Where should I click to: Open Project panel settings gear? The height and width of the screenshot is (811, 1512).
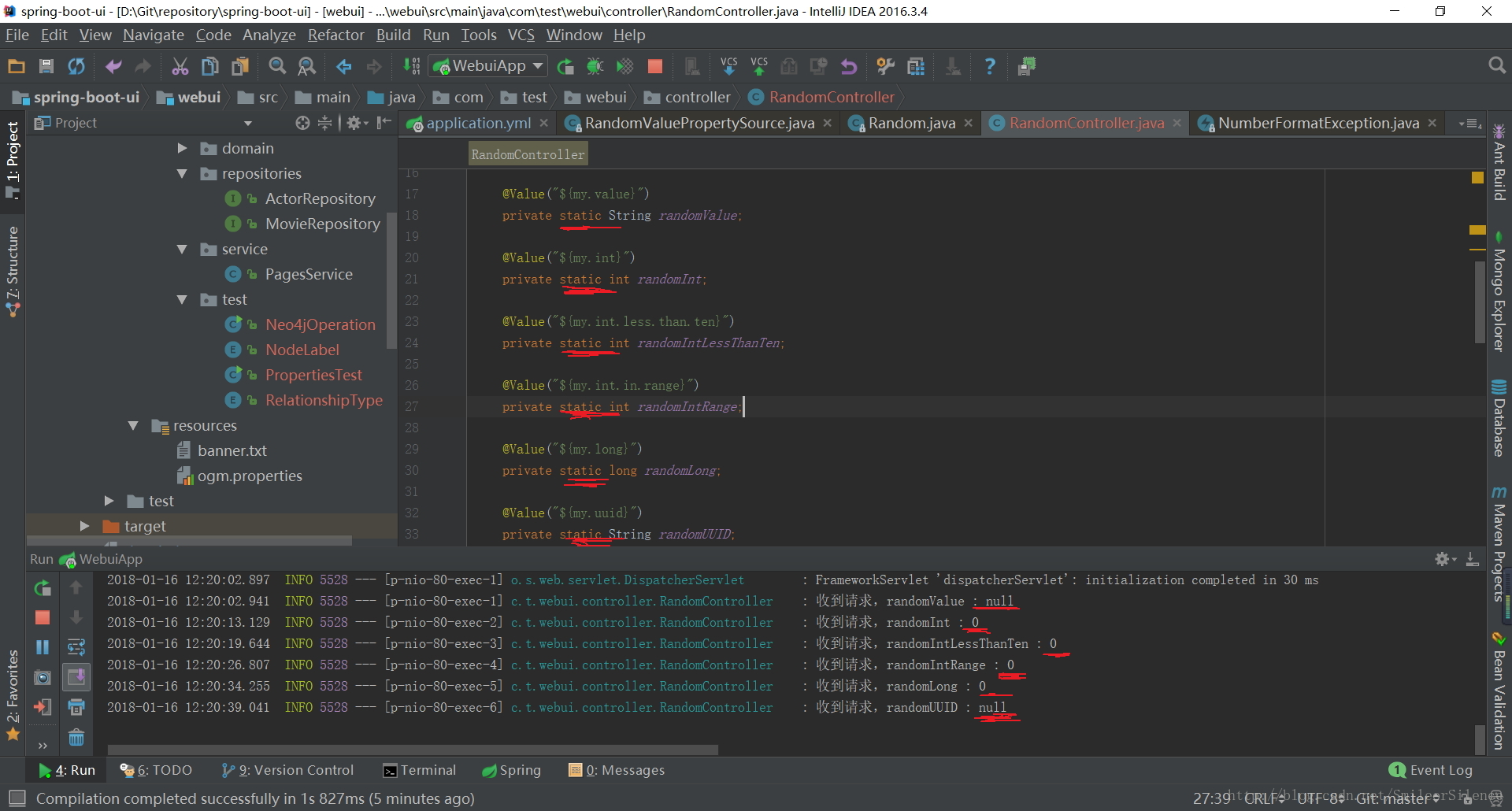pyautogui.click(x=357, y=123)
